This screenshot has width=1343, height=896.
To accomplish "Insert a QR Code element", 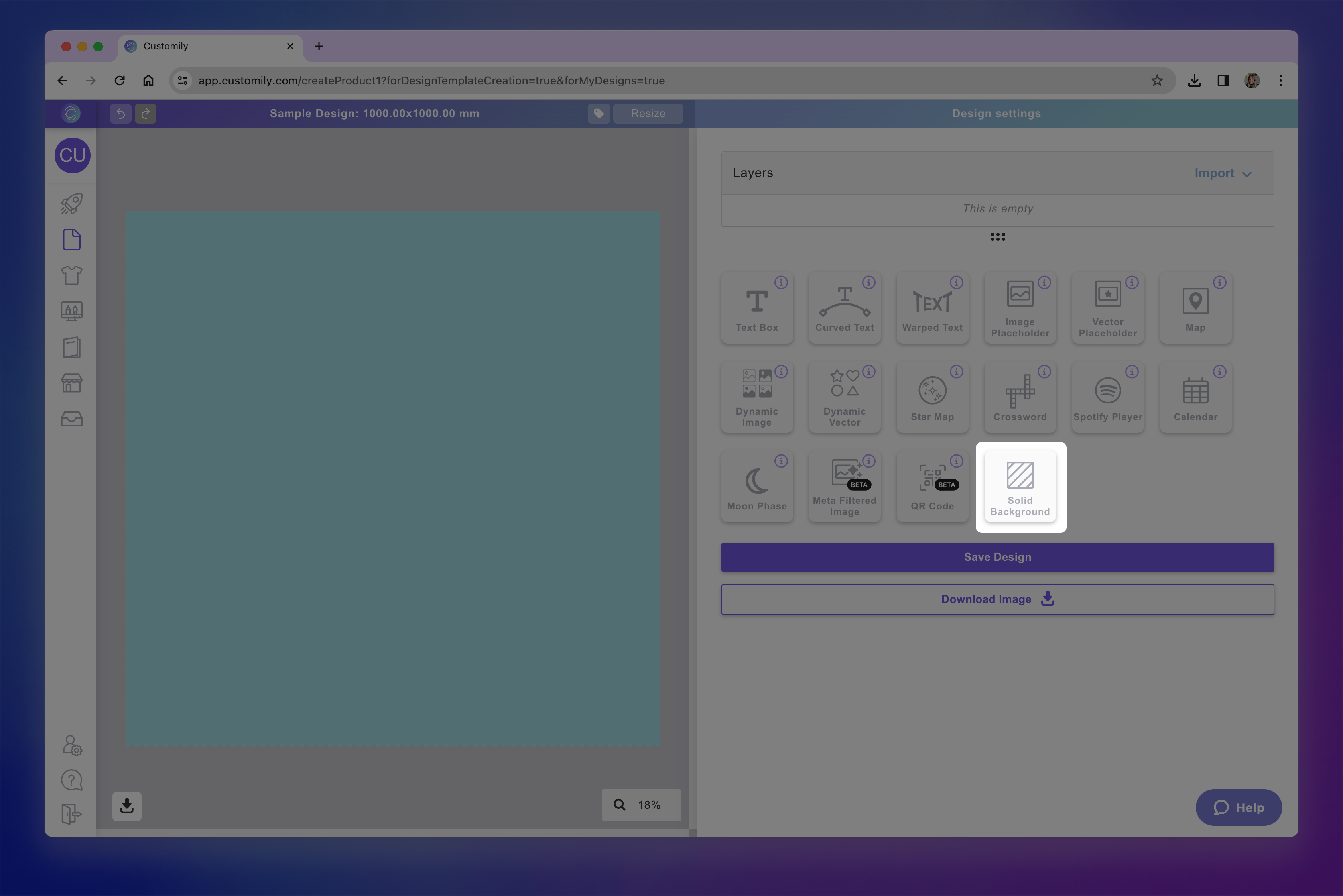I will [x=932, y=487].
